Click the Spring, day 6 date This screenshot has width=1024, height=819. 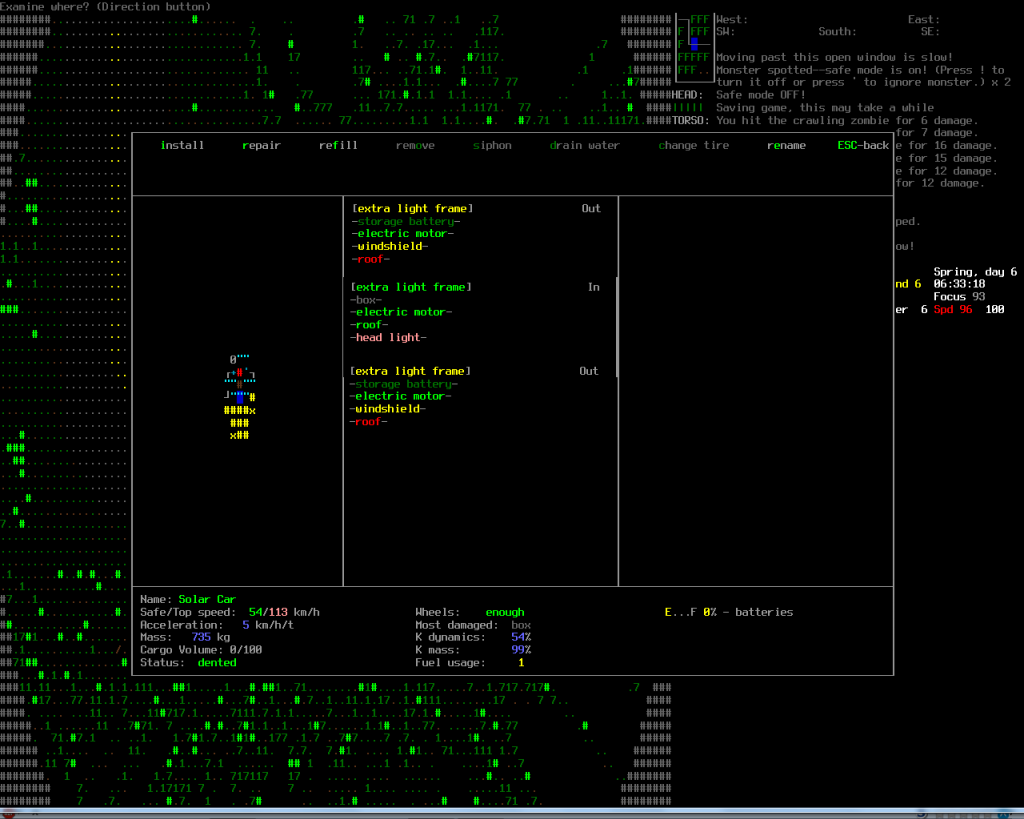[975, 272]
